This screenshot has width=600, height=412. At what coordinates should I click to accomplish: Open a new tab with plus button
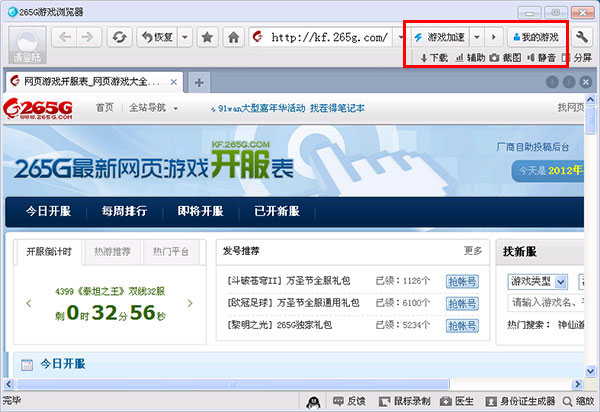coord(199,82)
